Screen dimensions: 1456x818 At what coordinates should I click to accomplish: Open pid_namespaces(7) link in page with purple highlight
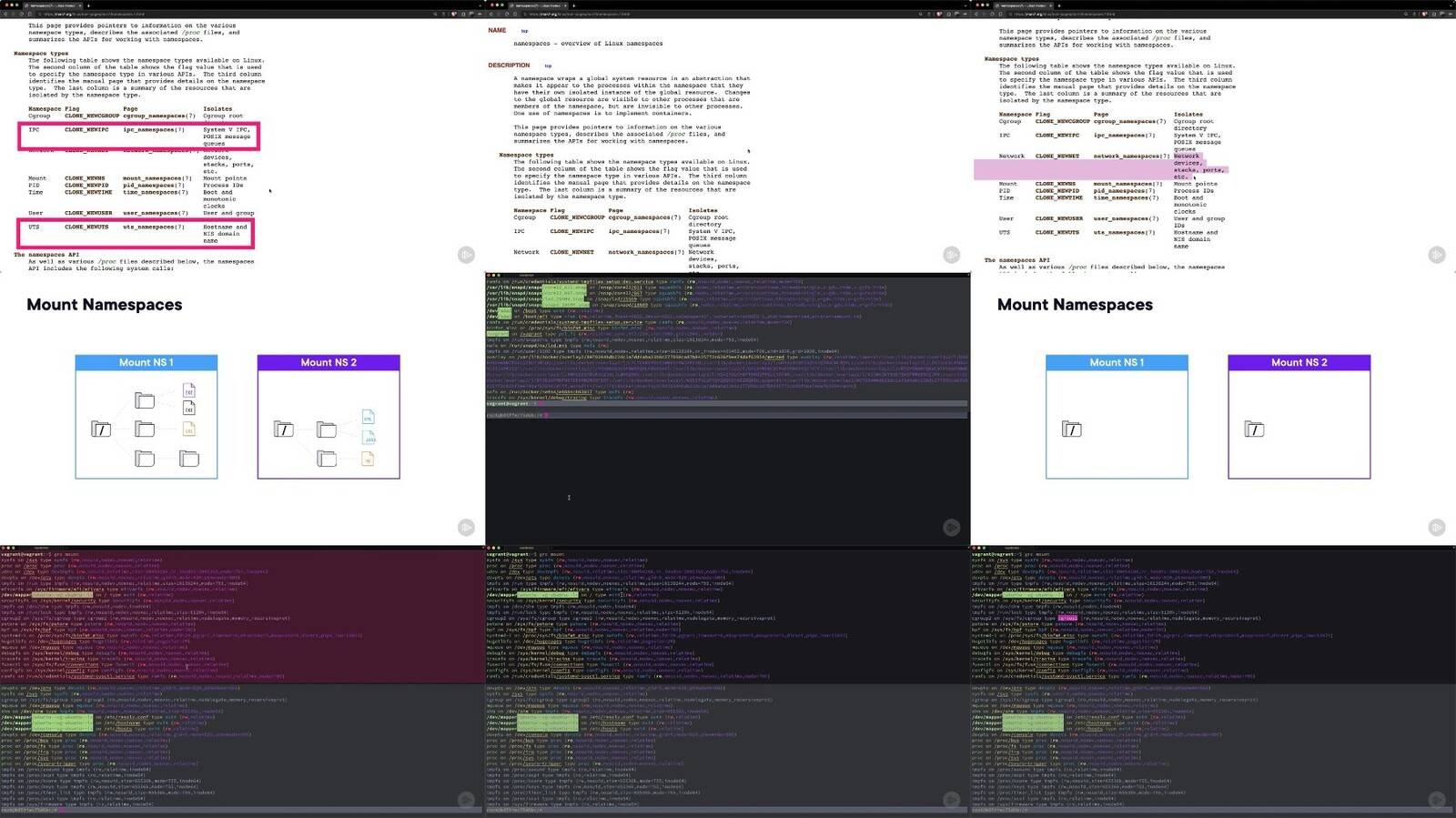tap(1125, 191)
